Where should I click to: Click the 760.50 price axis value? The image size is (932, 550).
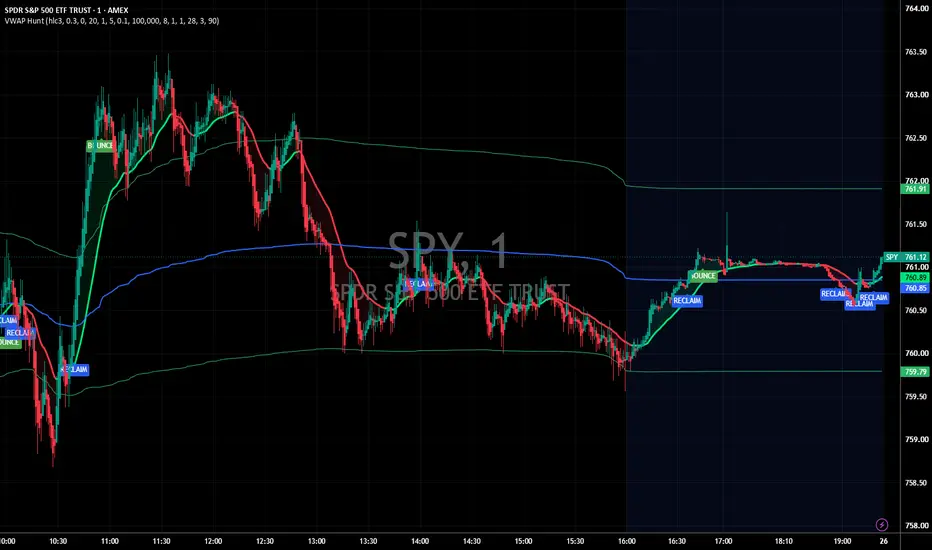916,310
